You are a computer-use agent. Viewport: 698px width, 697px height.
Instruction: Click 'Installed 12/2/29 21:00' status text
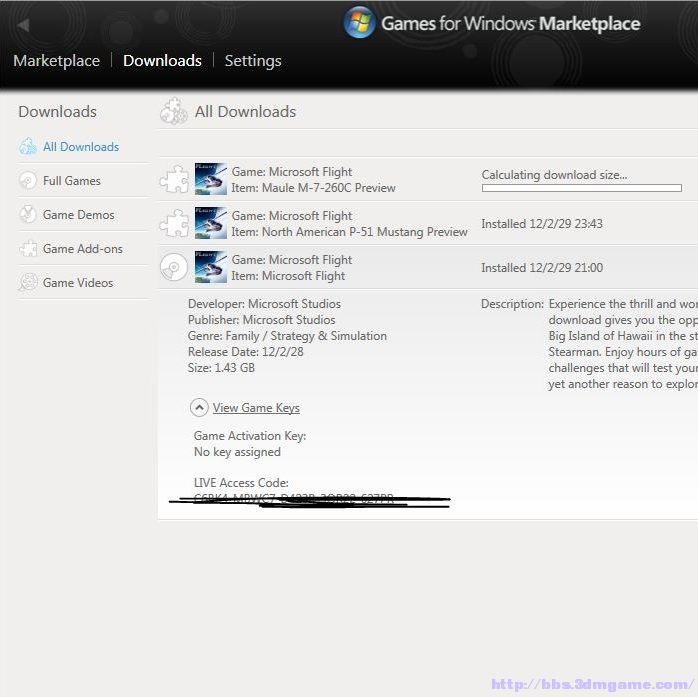tap(542, 267)
